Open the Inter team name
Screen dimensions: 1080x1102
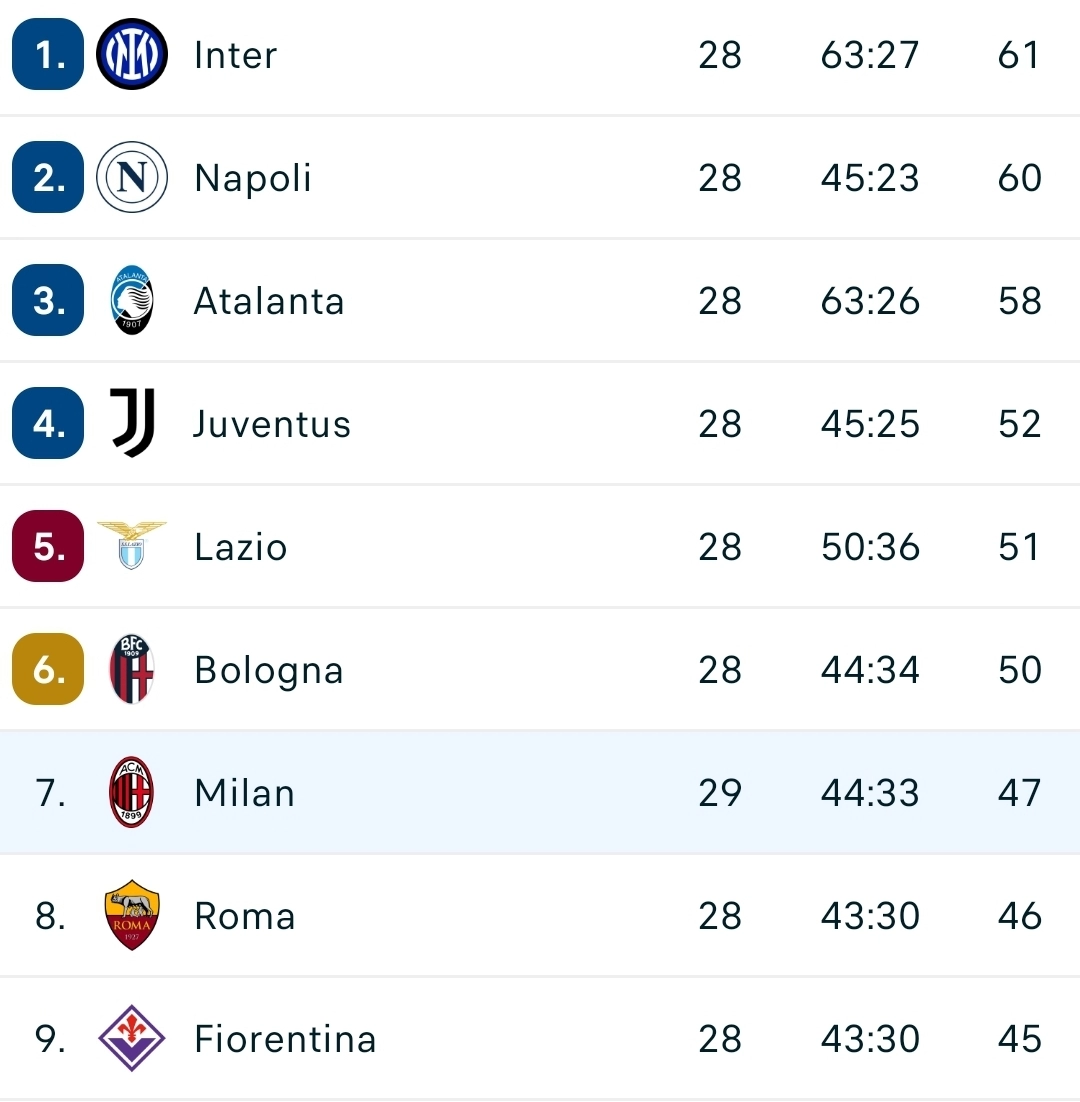coord(235,55)
